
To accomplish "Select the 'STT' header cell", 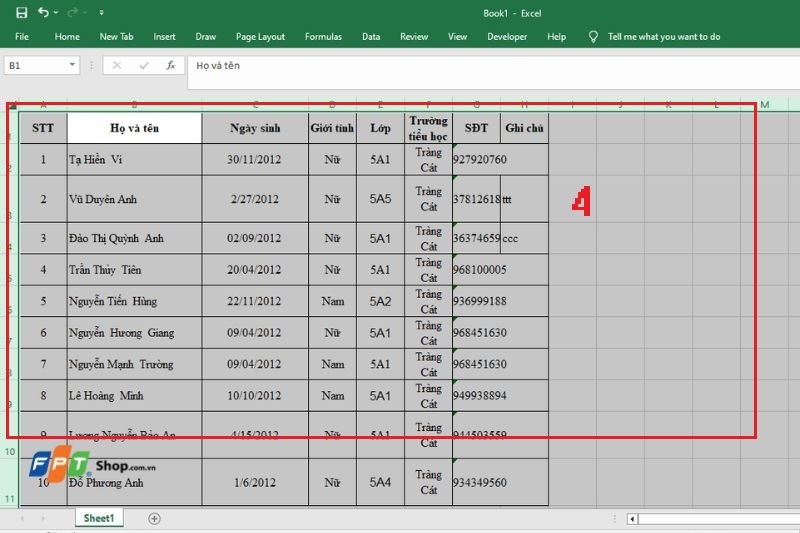I will 43,128.
